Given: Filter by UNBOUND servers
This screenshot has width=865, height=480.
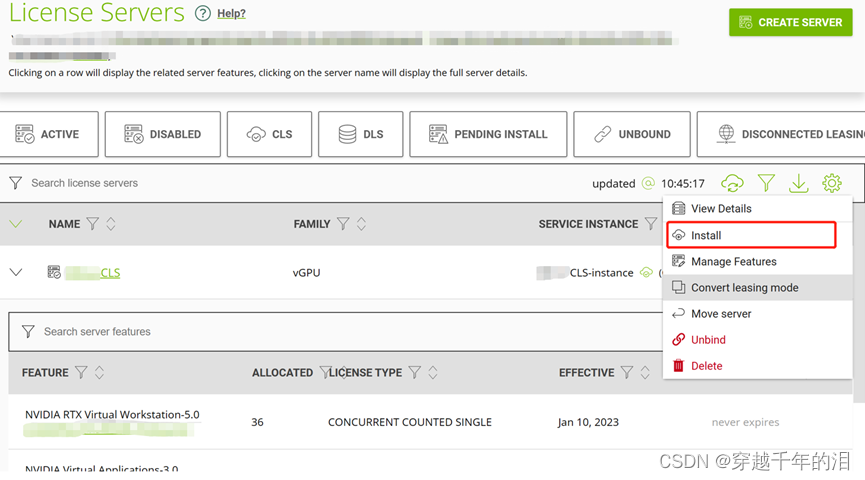Looking at the screenshot, I should click(632, 134).
